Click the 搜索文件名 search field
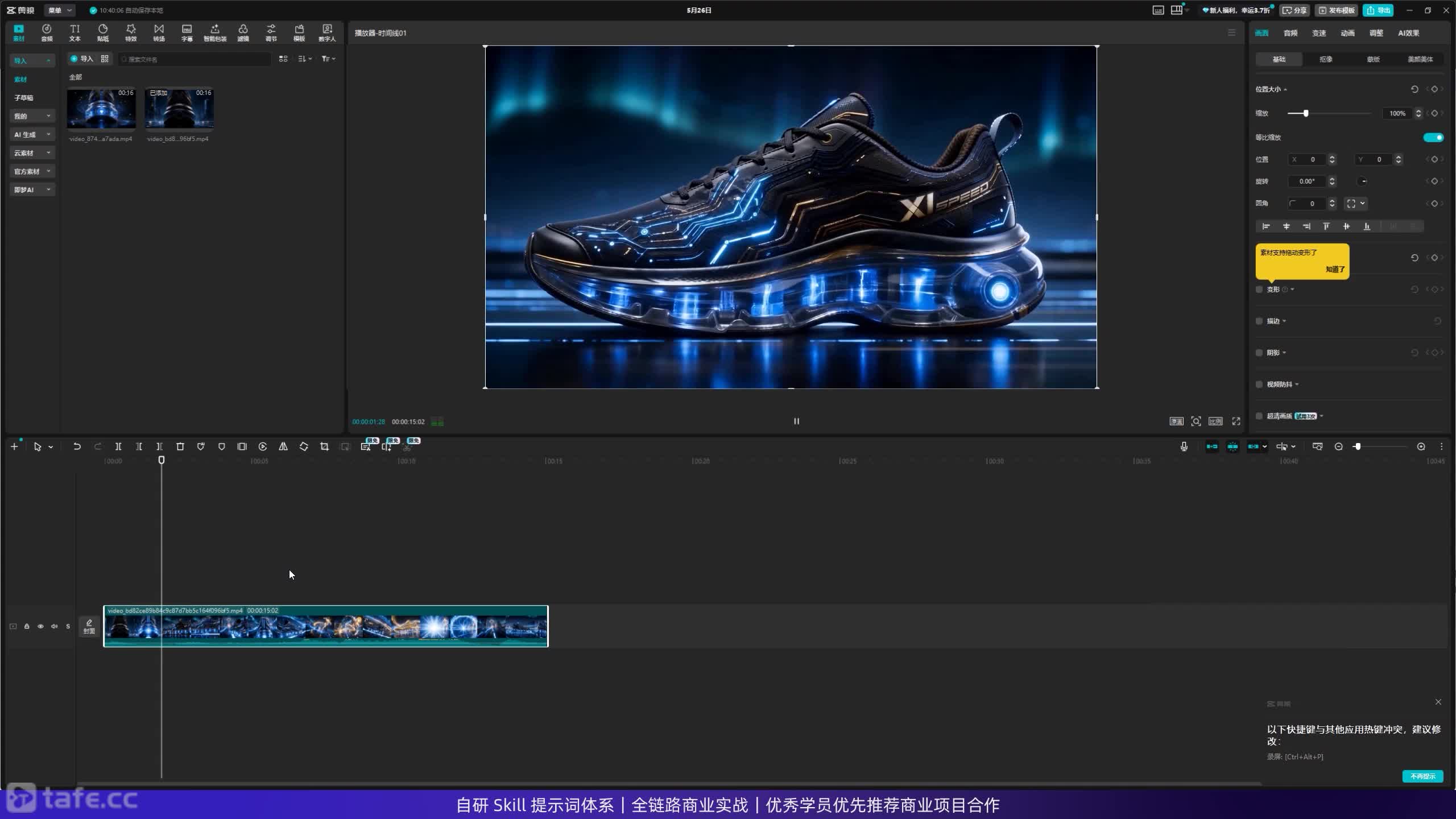This screenshot has width=1456, height=819. point(195,59)
